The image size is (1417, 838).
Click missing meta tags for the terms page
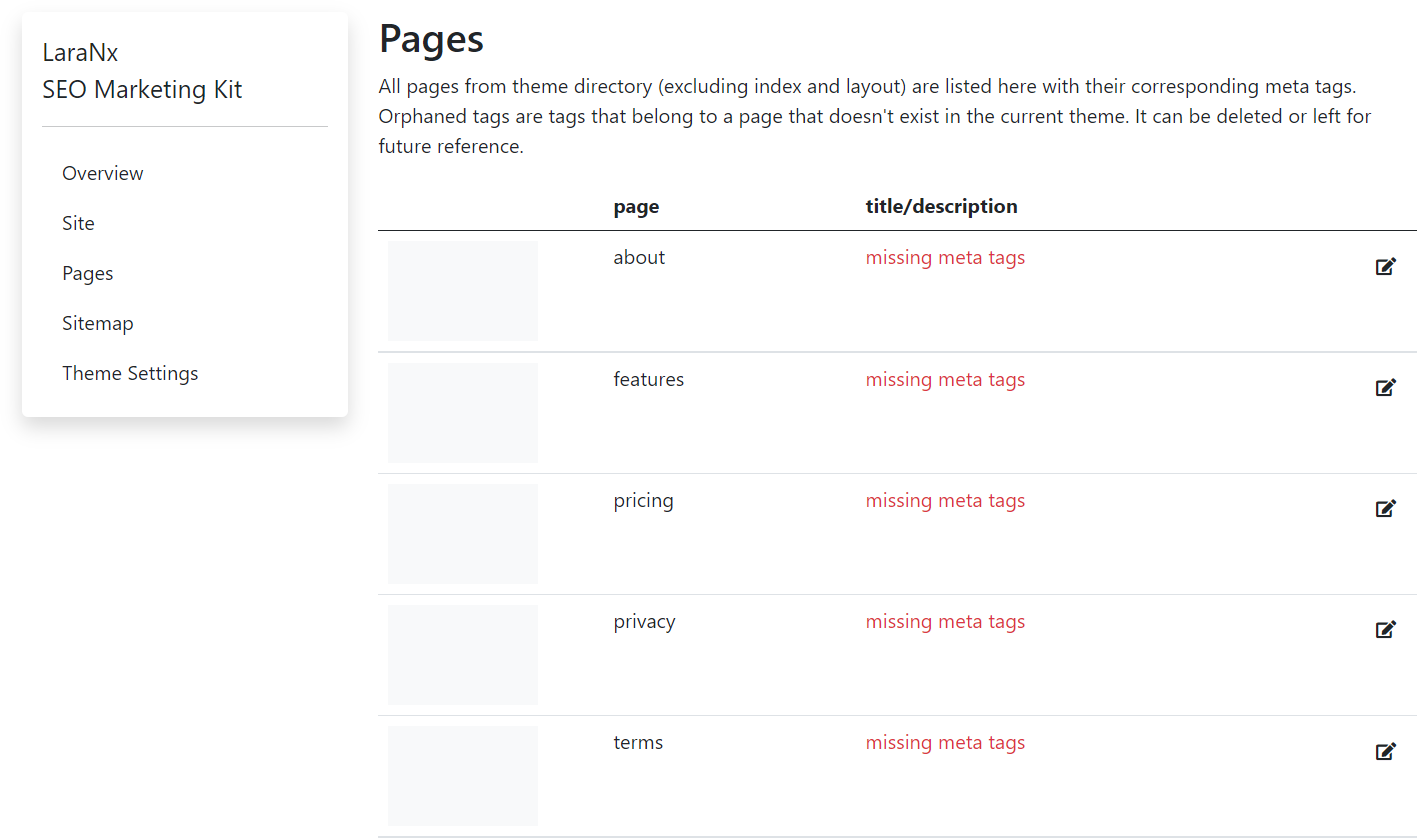(x=945, y=742)
